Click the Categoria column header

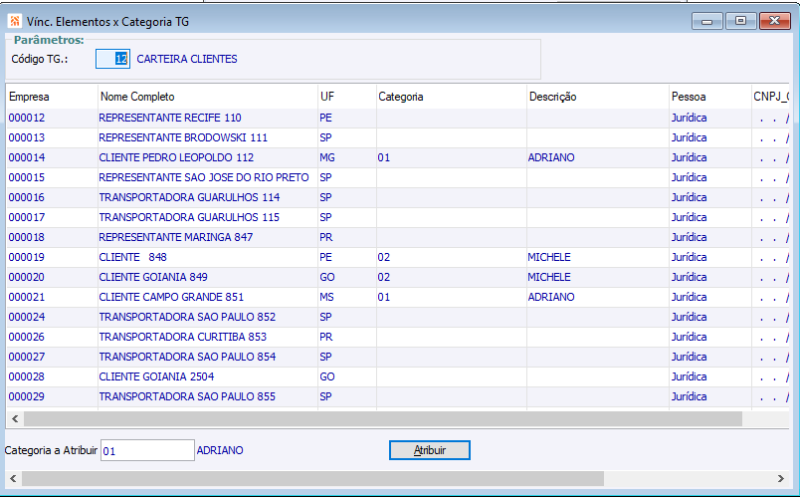point(452,97)
